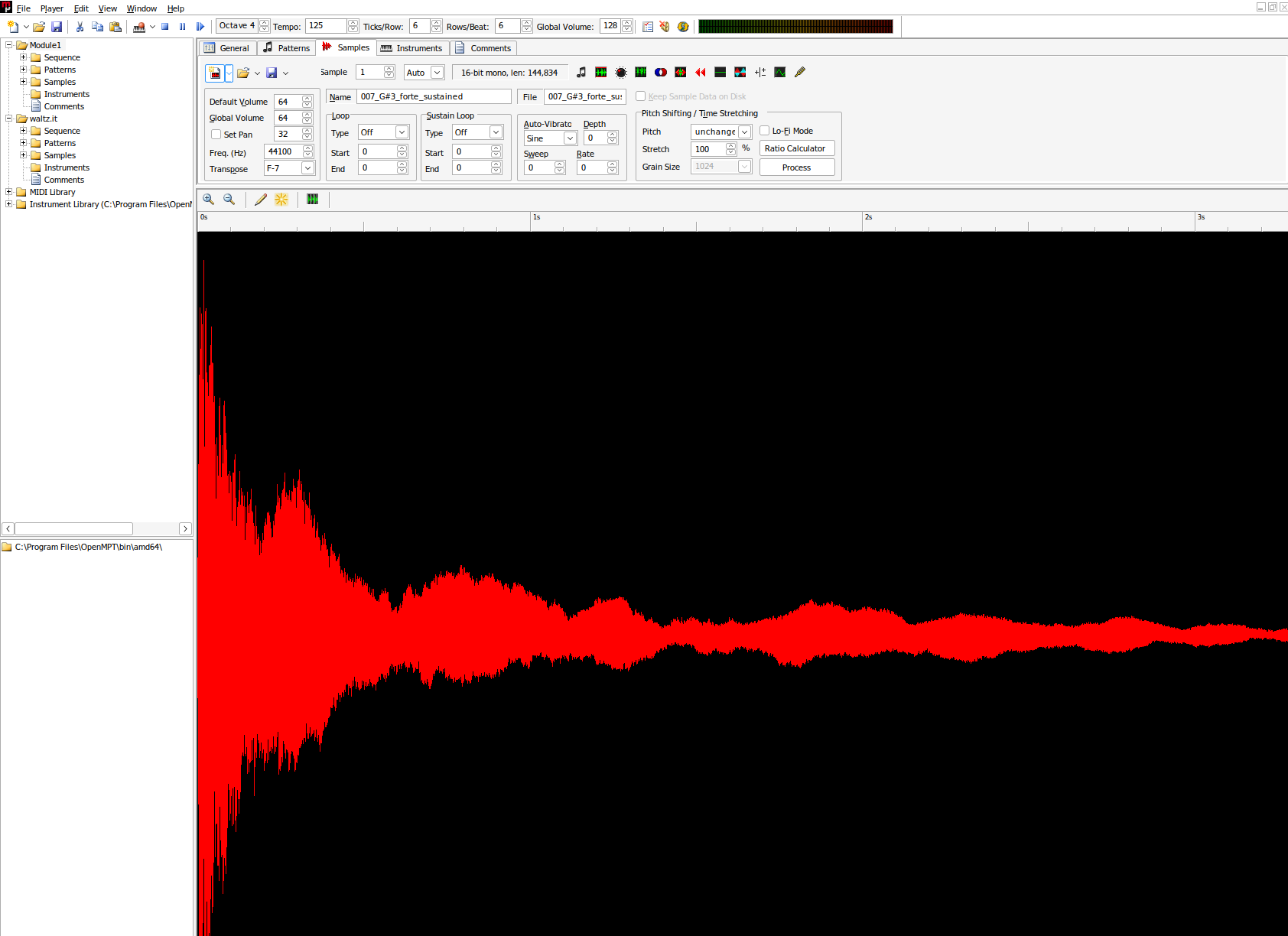The height and width of the screenshot is (936, 1288).
Task: Zoom in on the sample waveform
Action: 209,199
